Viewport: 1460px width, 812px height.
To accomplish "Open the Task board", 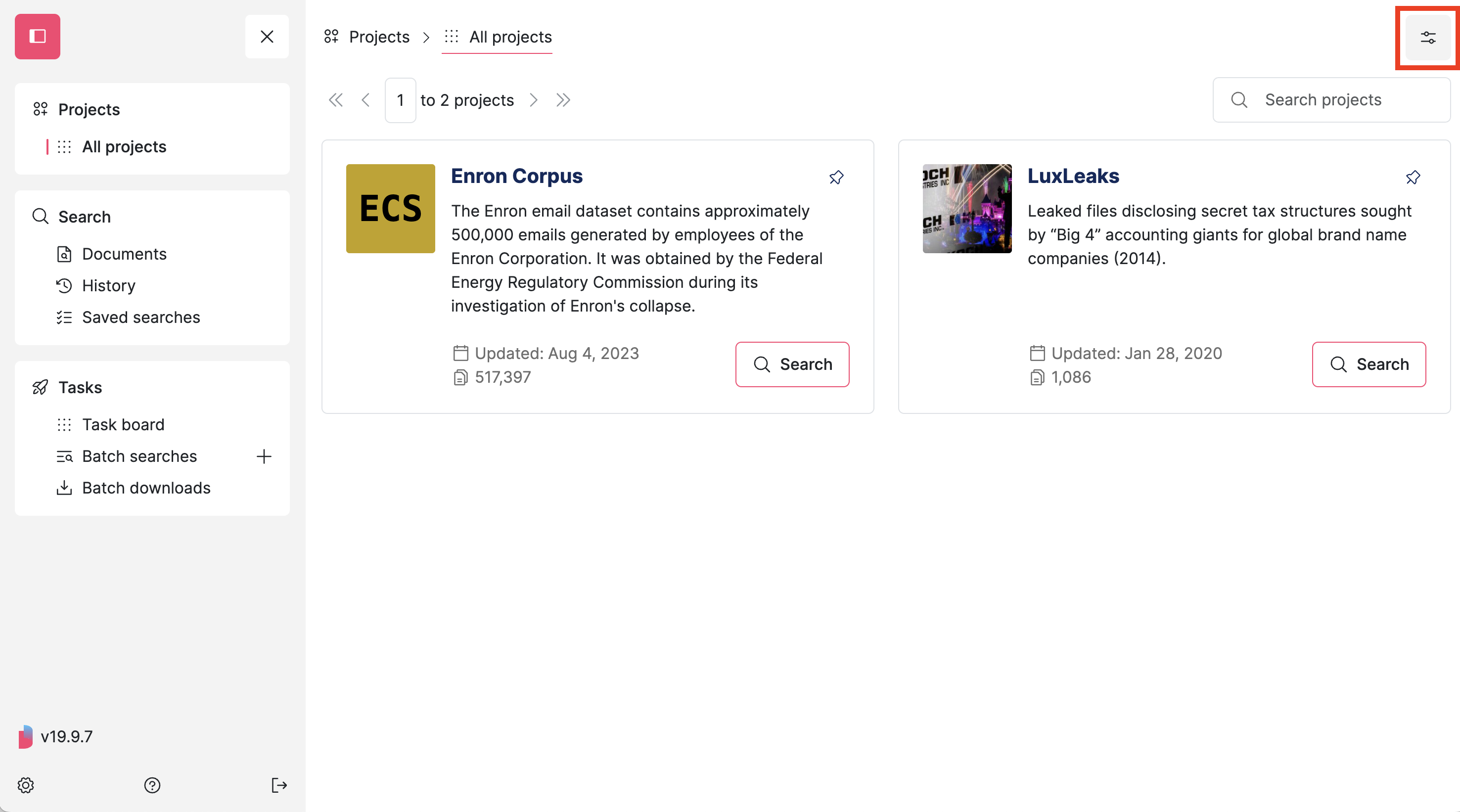I will point(123,424).
